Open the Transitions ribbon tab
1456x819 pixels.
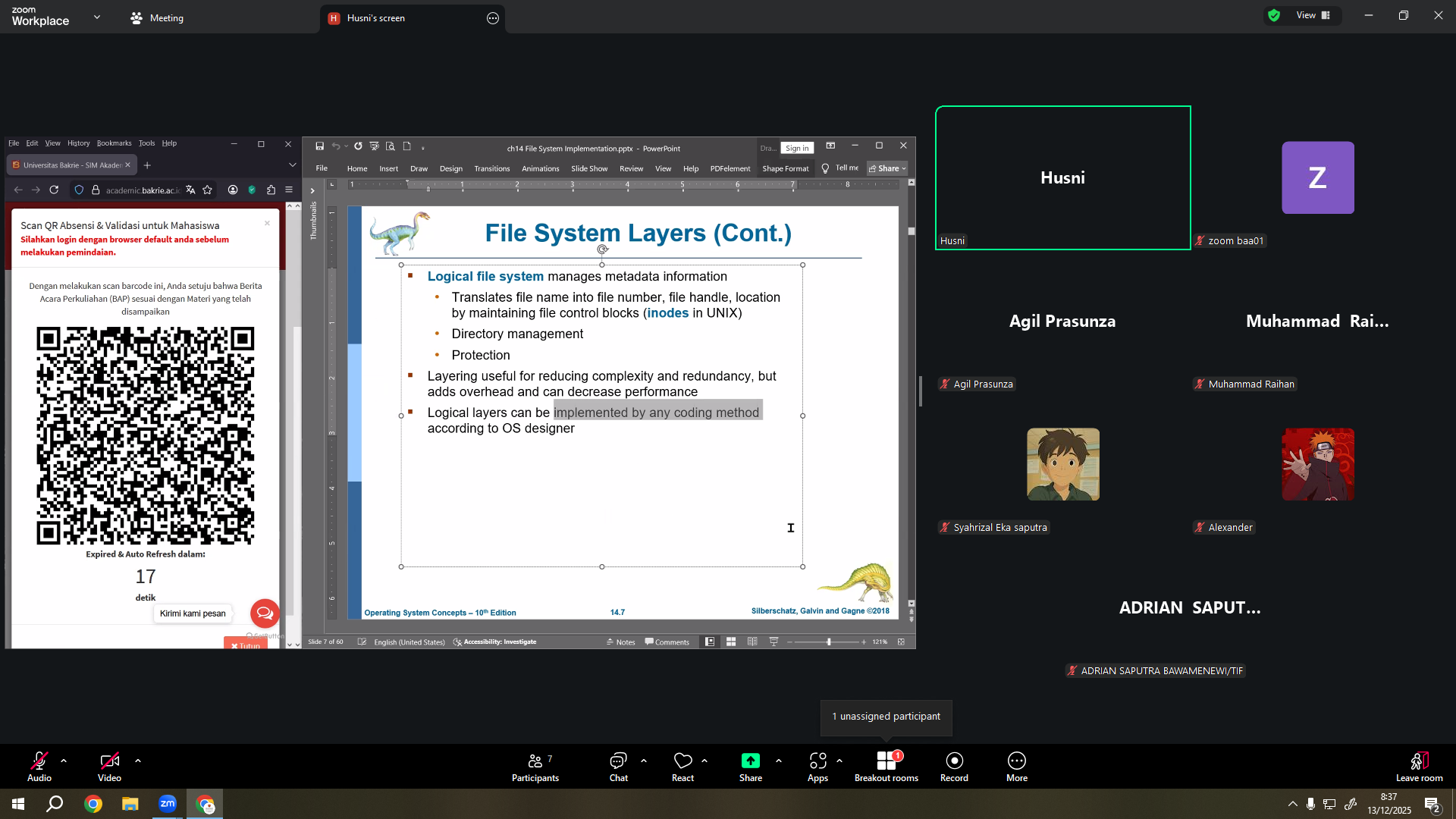[x=492, y=168]
